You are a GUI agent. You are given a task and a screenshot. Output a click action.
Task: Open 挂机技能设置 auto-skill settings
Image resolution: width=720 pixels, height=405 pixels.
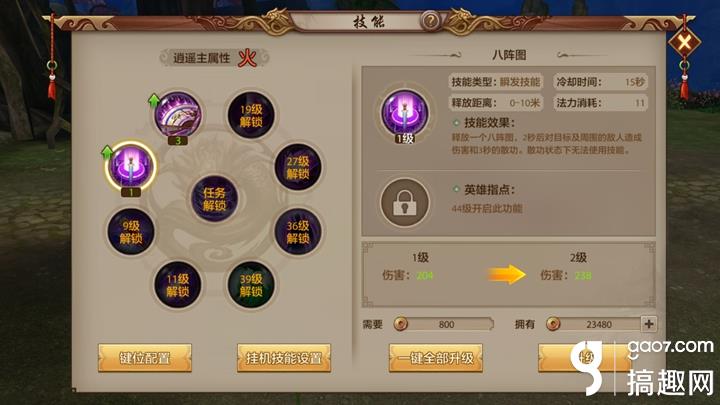pos(284,358)
